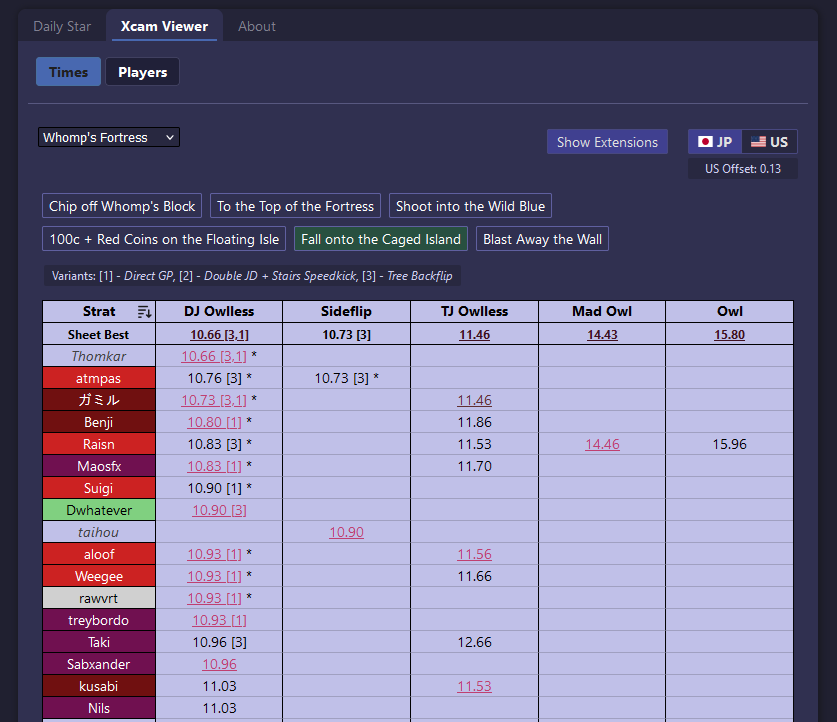Click player name treybordo
837x722 pixels.
click(x=99, y=620)
